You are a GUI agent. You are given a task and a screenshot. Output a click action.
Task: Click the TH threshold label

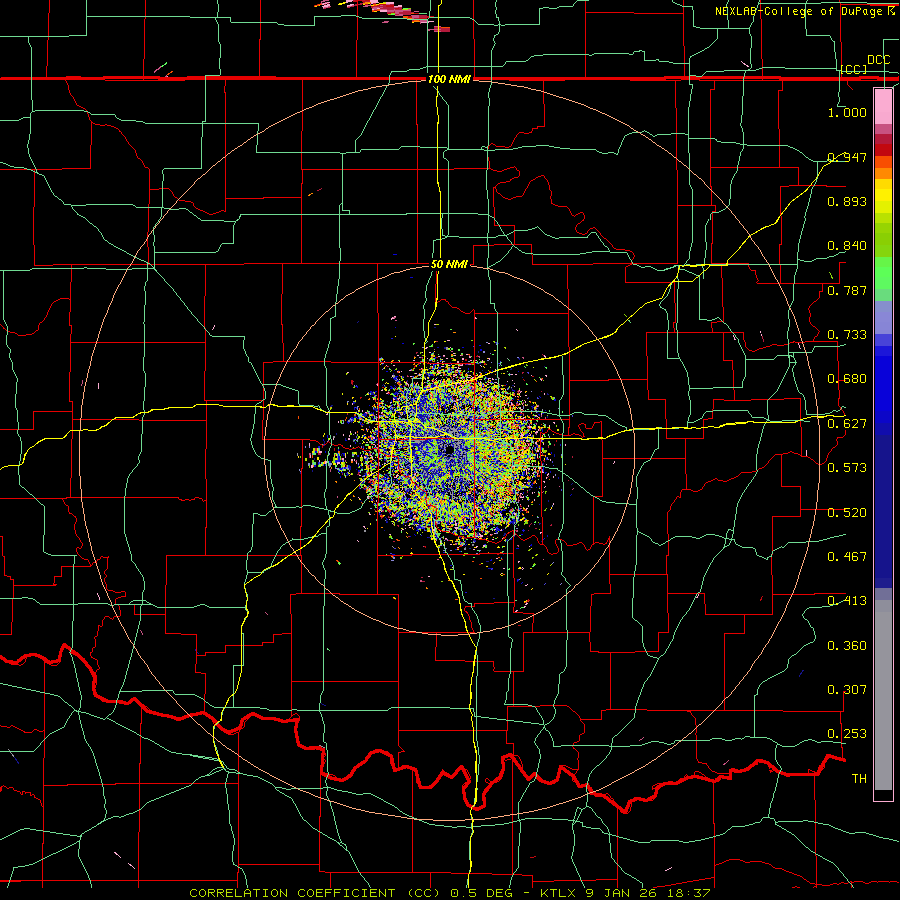point(859,778)
